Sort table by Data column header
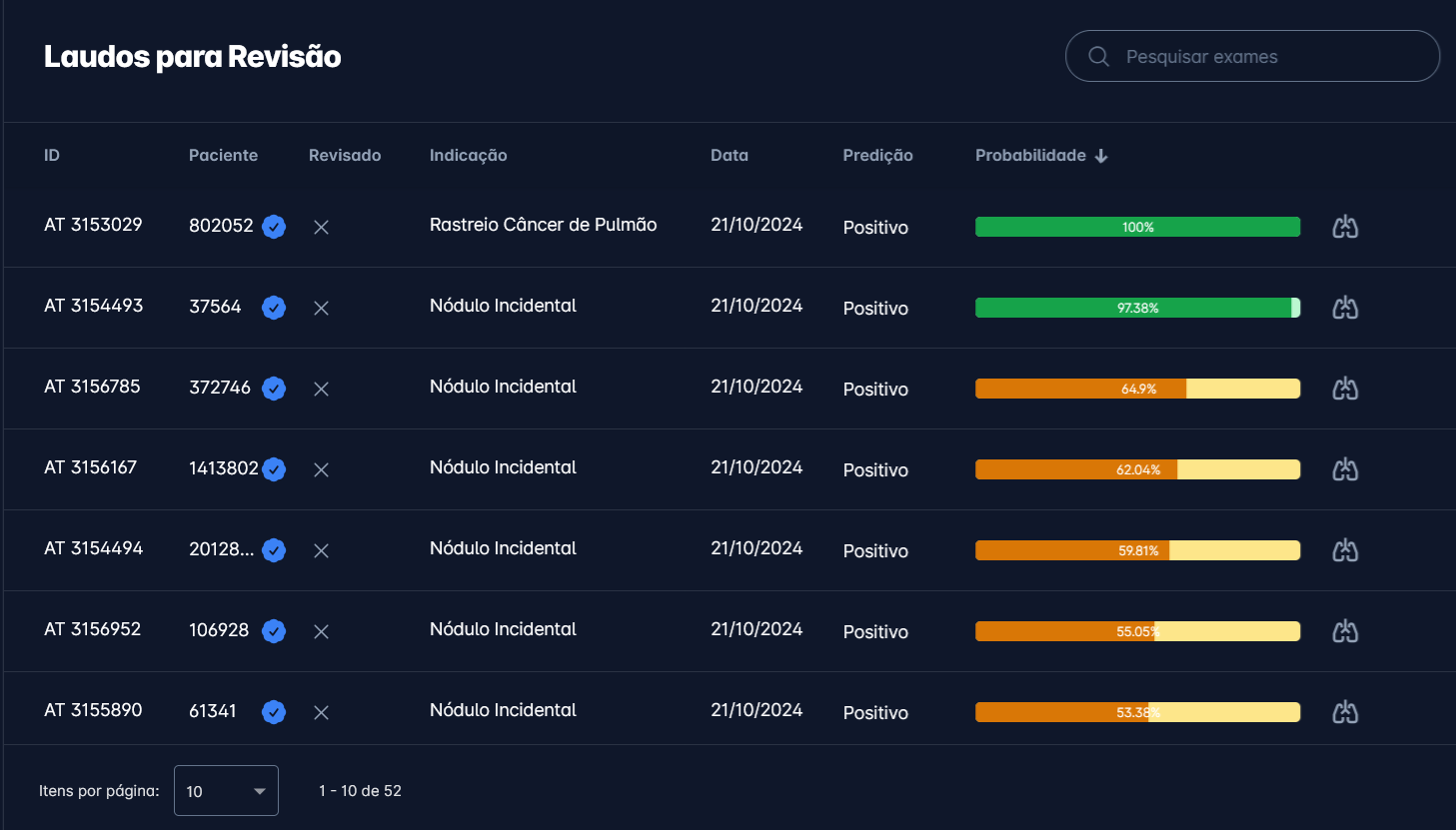The height and width of the screenshot is (830, 1456). click(x=729, y=155)
